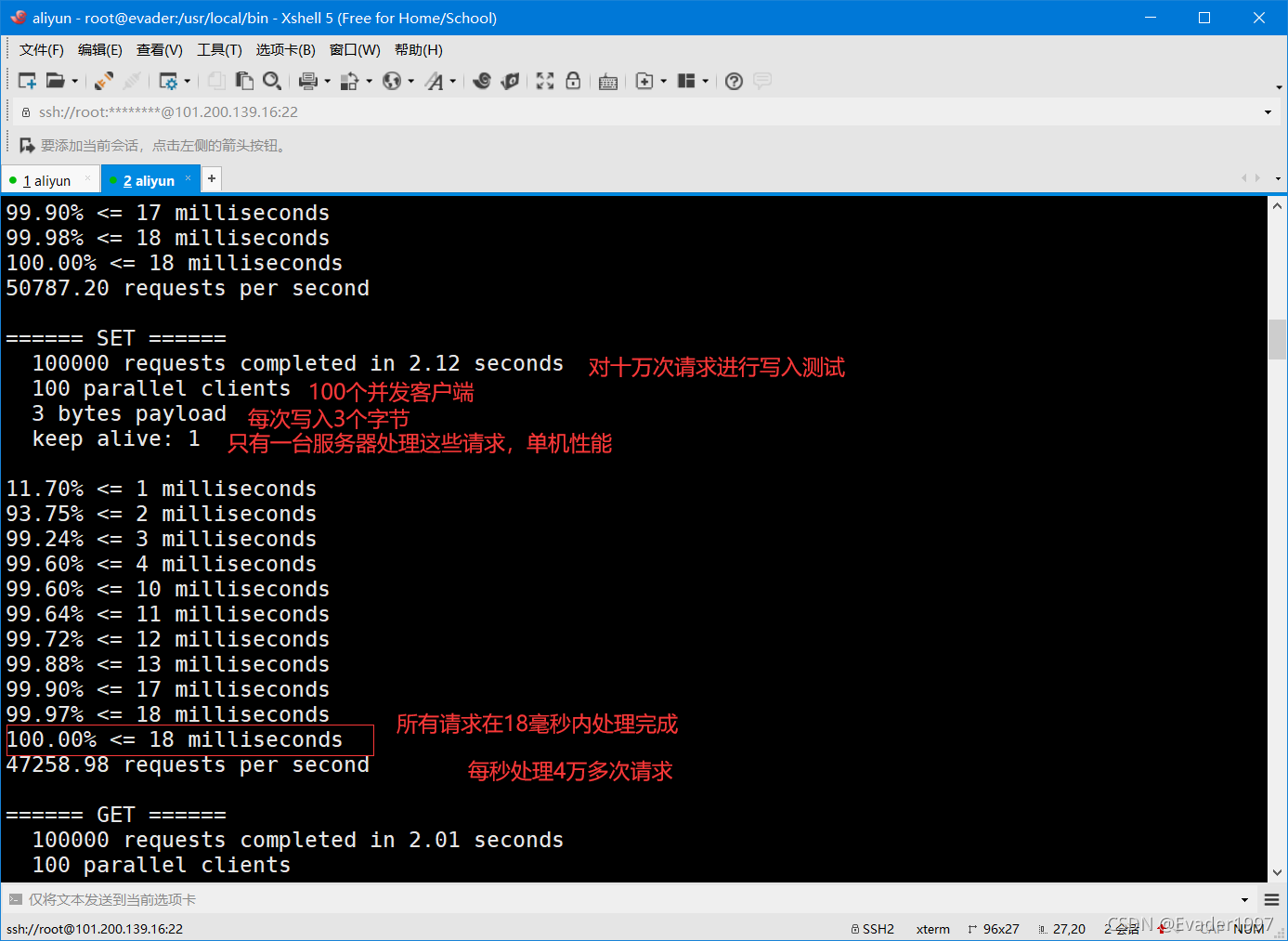Click the address bar lock icon
This screenshot has height=941, width=1288.
26,112
